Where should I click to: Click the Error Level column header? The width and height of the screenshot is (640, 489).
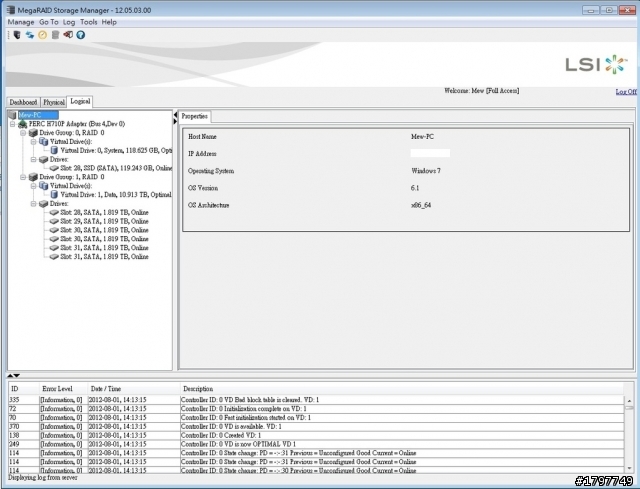click(x=63, y=389)
